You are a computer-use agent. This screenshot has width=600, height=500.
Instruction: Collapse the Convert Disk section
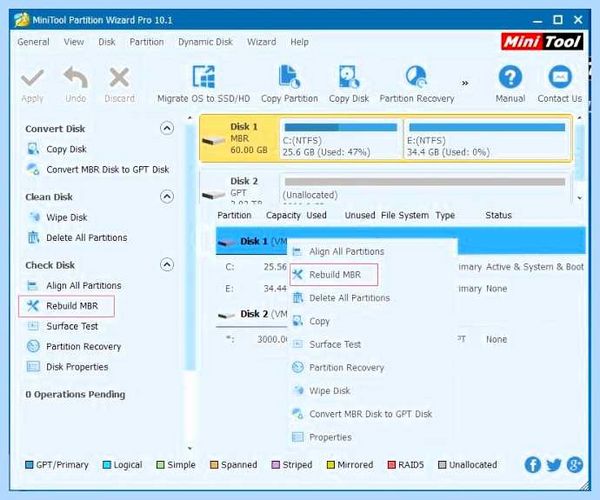click(167, 128)
